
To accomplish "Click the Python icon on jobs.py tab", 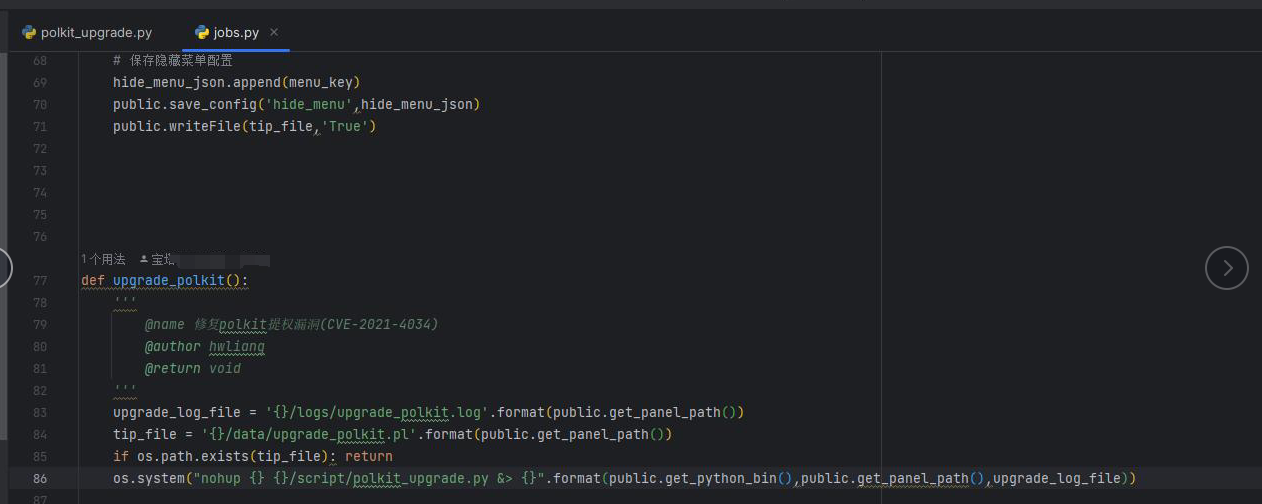I will [202, 32].
